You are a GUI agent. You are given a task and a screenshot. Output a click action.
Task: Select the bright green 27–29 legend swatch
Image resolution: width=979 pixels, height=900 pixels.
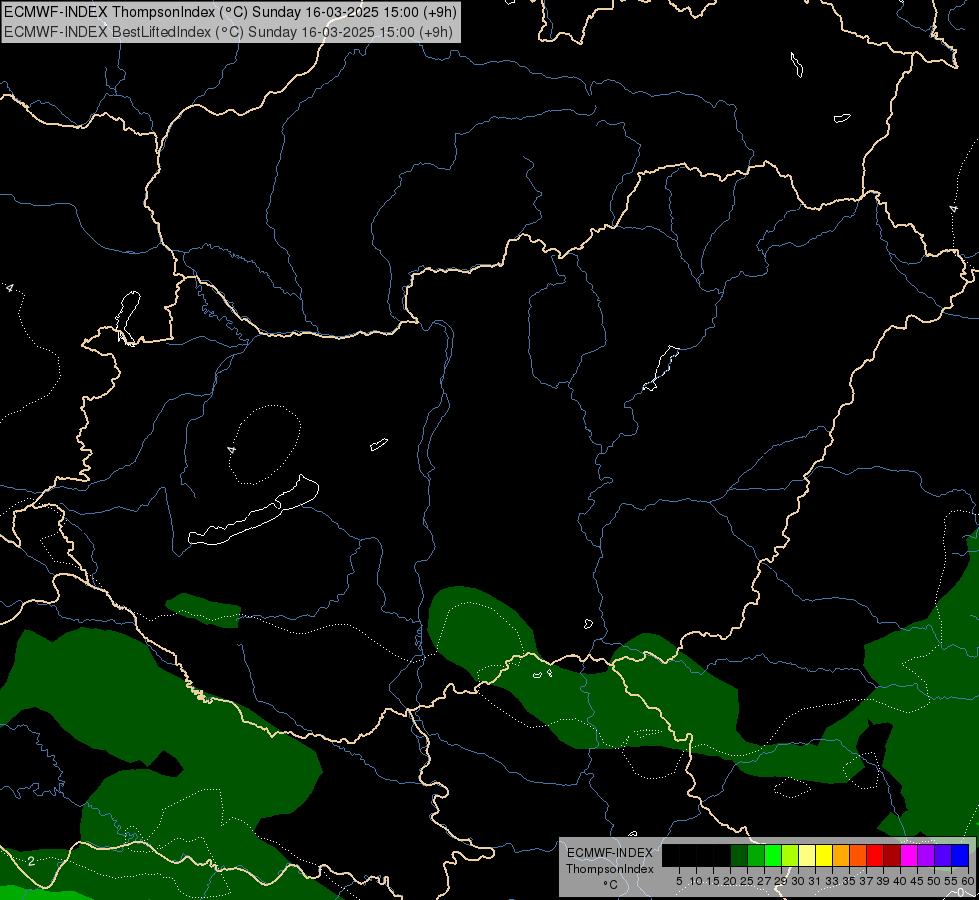tap(773, 855)
